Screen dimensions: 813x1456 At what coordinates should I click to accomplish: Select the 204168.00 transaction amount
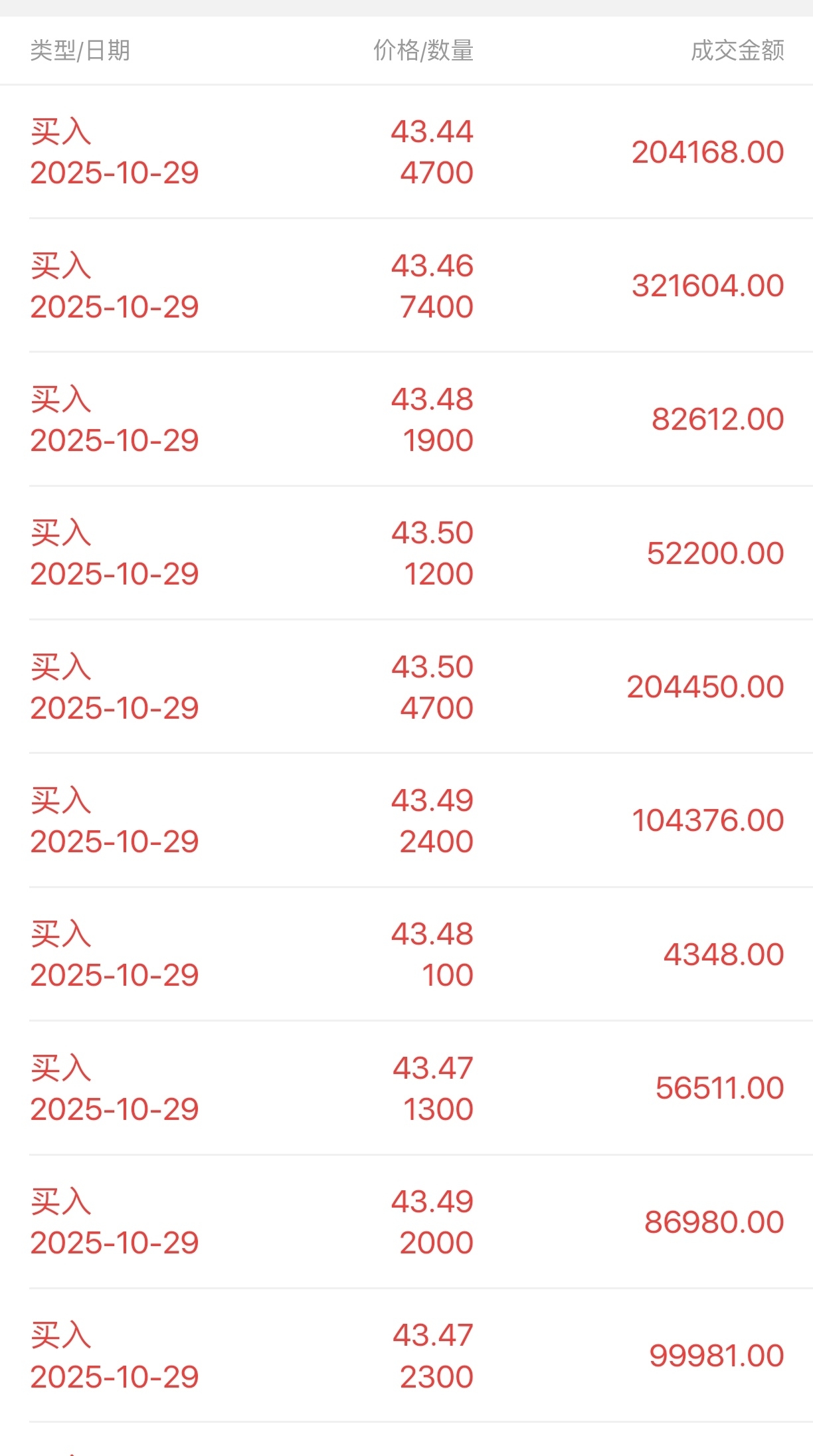(707, 152)
